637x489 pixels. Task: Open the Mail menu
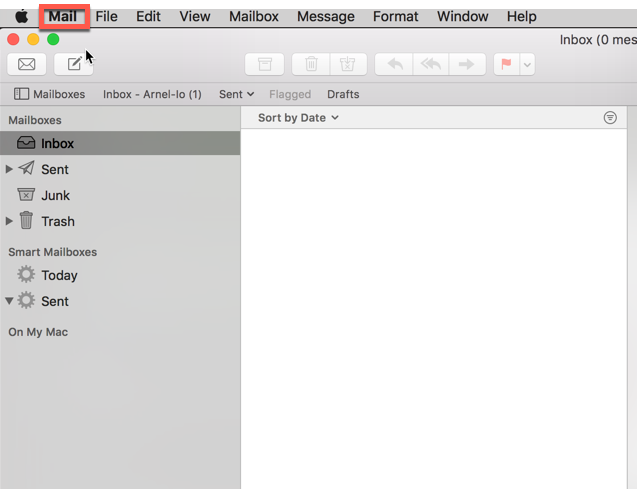63,17
